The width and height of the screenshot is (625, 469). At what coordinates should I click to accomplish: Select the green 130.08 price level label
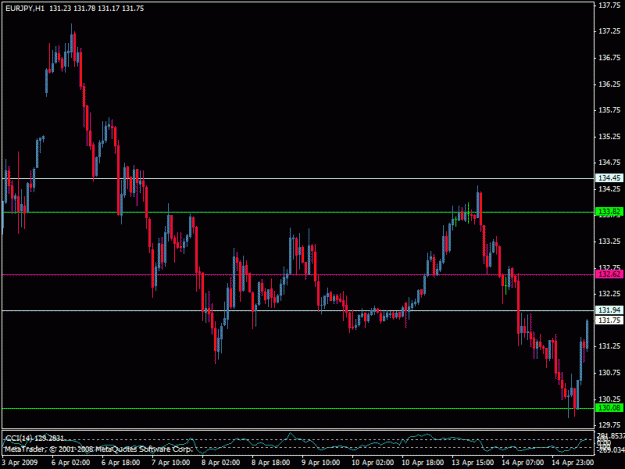tap(609, 408)
